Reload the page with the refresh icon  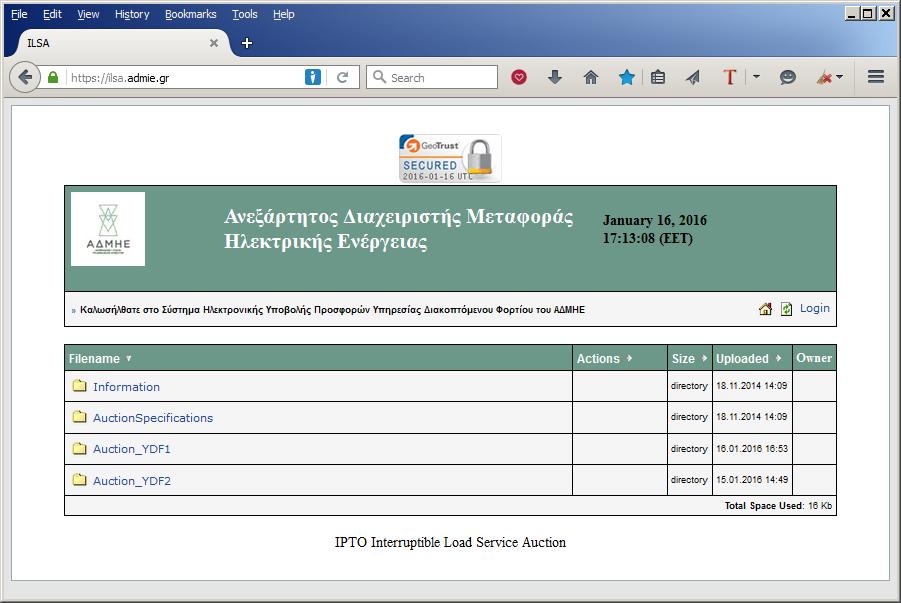click(342, 77)
